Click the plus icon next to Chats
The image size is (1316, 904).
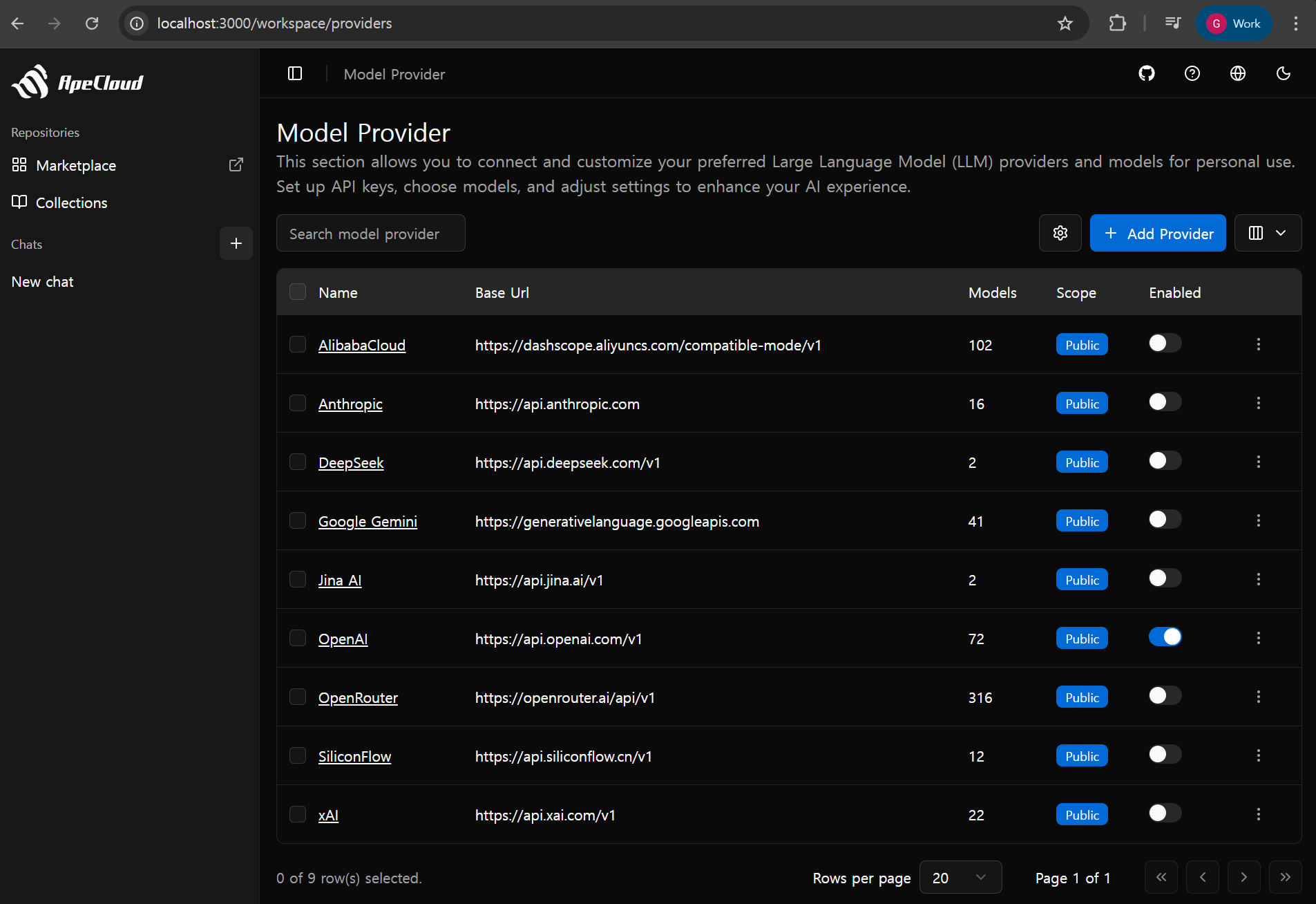click(236, 243)
